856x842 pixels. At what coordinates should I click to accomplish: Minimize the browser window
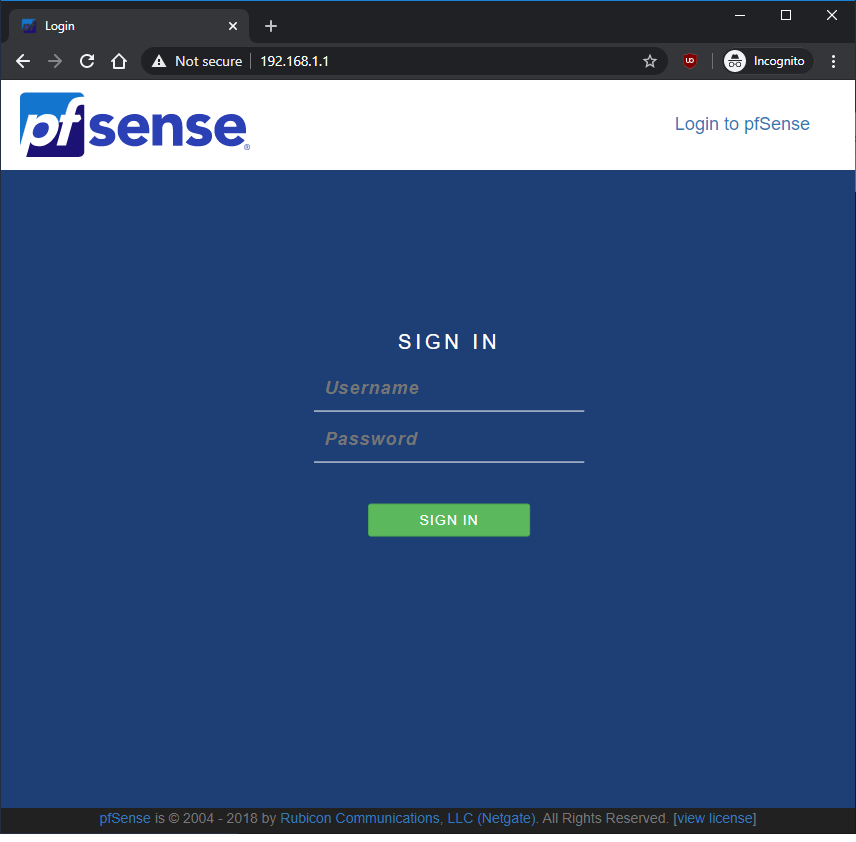point(740,15)
